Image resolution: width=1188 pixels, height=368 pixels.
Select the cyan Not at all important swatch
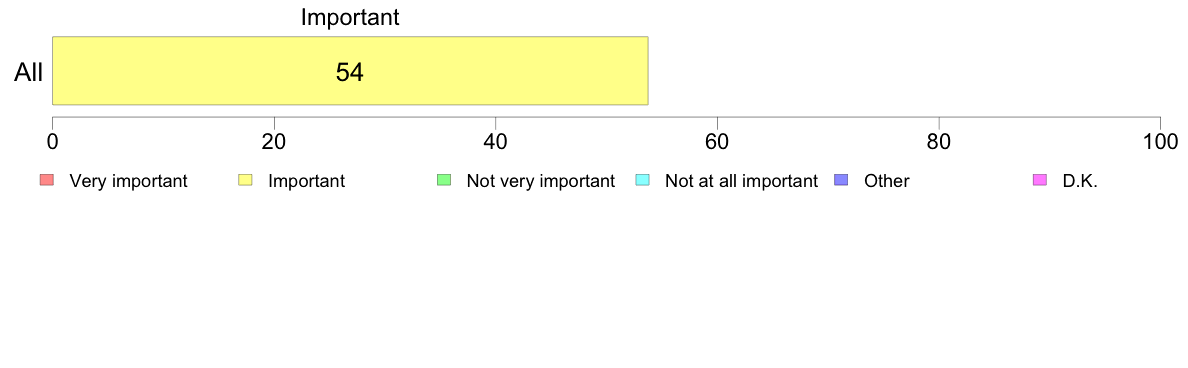[x=642, y=180]
